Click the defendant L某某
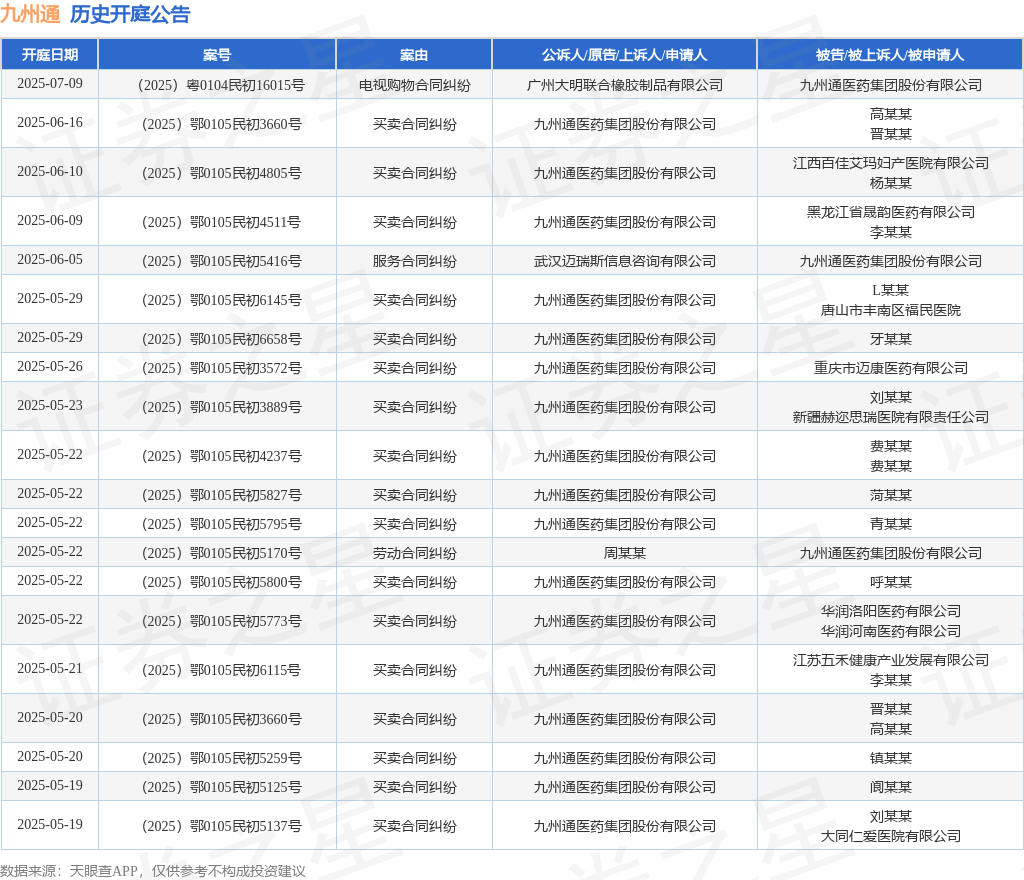This screenshot has height=880, width=1024. pyautogui.click(x=891, y=290)
